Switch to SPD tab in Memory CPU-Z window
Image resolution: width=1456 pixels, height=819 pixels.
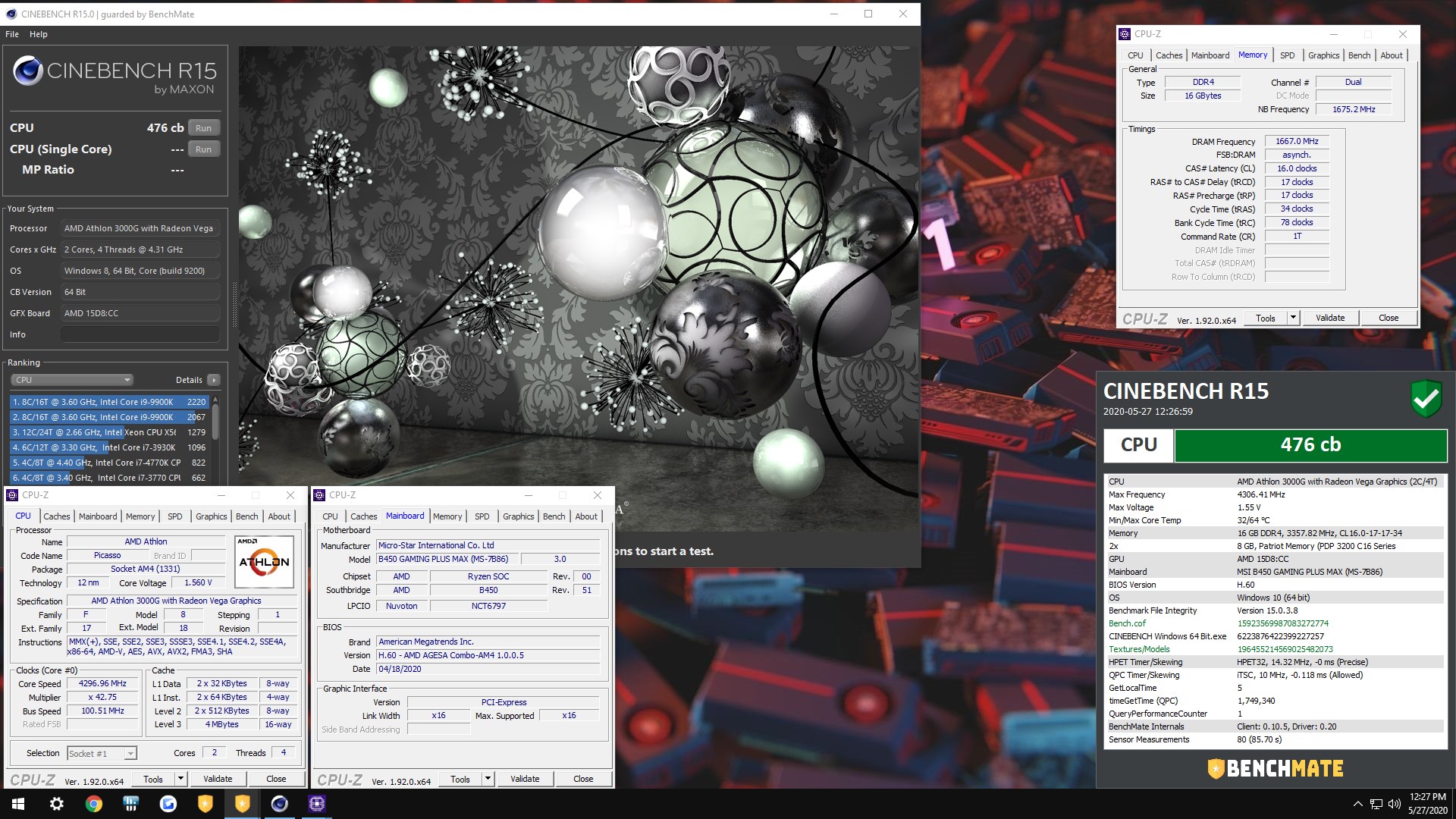point(1287,55)
